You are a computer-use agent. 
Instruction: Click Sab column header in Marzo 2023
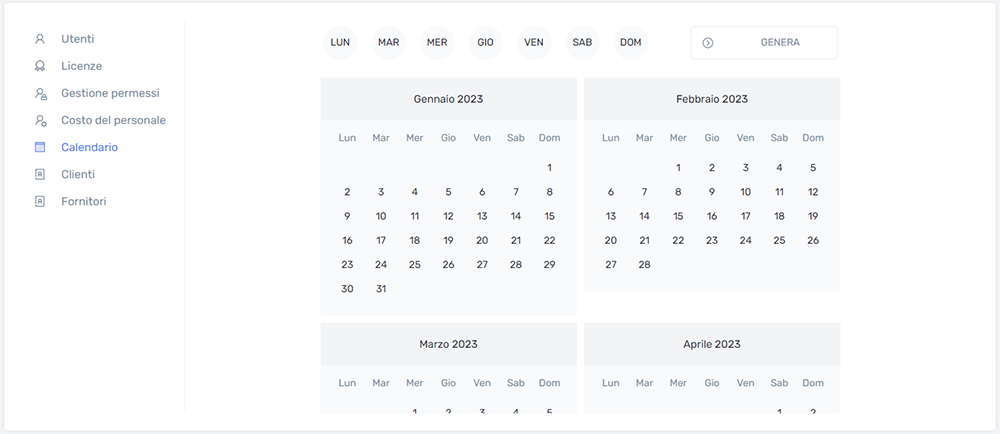click(x=516, y=383)
